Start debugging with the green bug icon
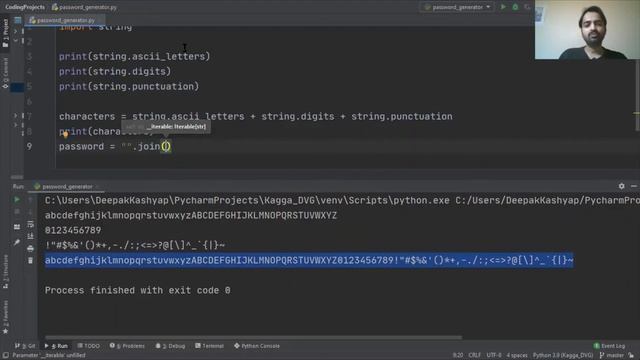Viewport: 640px width, 360px height. (x=515, y=7)
